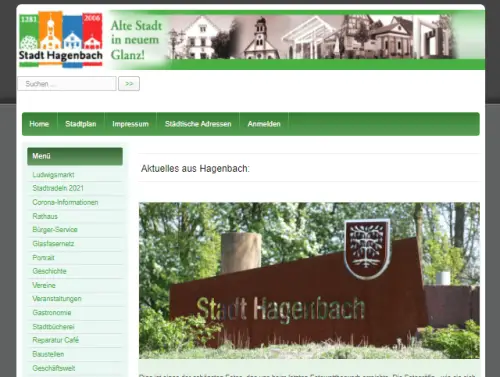Image resolution: width=500 pixels, height=377 pixels.
Task: Select Glasfasernetz in the sidebar menu
Action: (53, 244)
